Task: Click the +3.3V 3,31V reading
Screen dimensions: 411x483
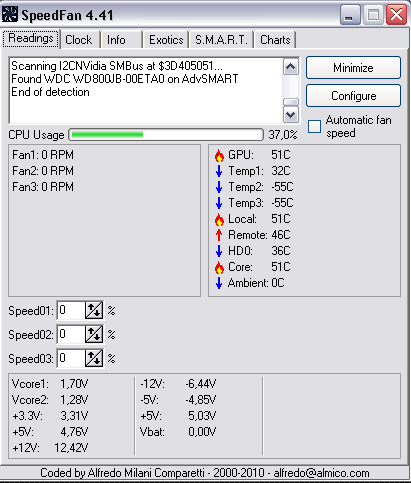Action: click(x=50, y=416)
